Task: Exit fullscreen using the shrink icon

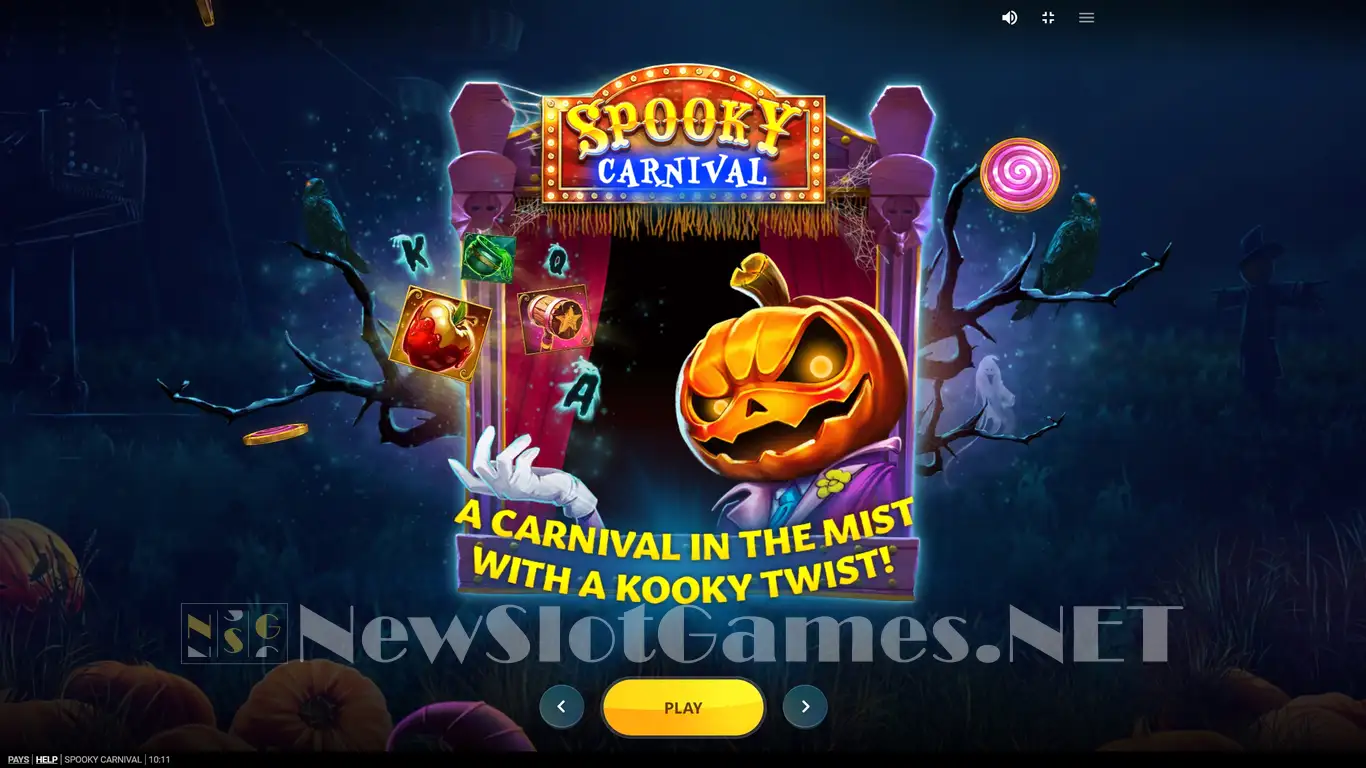Action: pos(1048,17)
